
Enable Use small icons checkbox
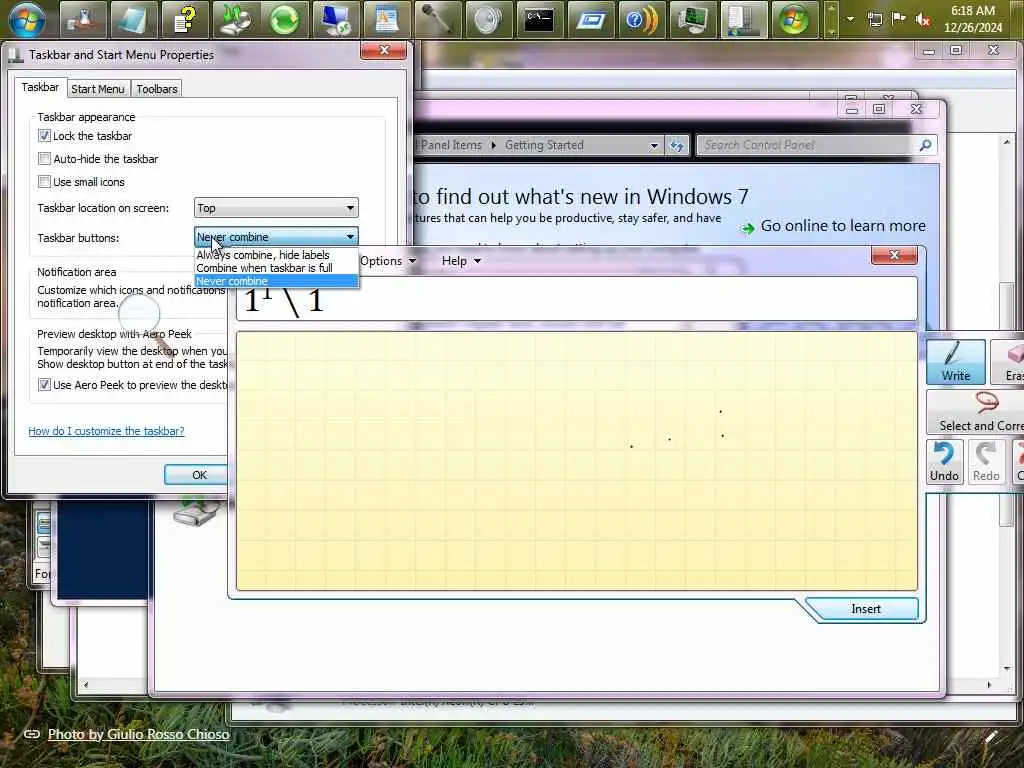(x=44, y=182)
